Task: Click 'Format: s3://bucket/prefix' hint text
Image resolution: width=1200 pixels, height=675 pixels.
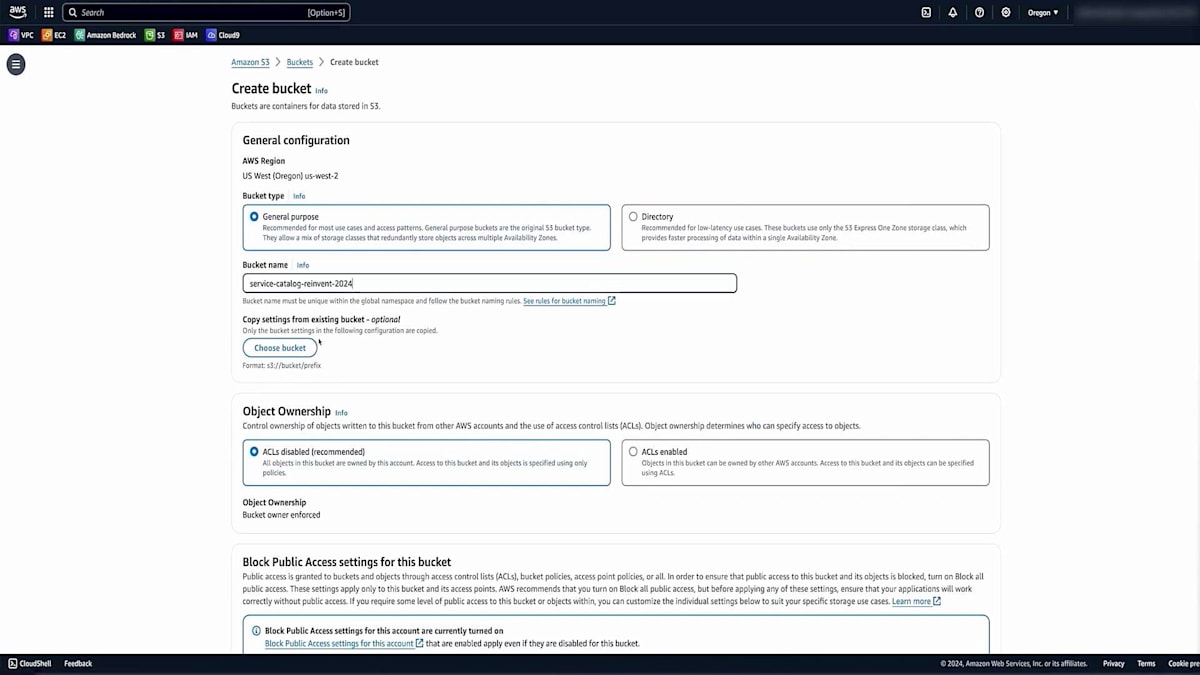Action: coord(282,366)
